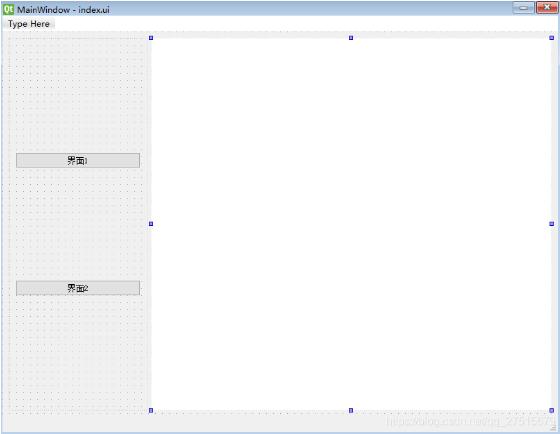This screenshot has height=434, width=560.
Task: Minimize the index.ui form window
Action: 524,8
